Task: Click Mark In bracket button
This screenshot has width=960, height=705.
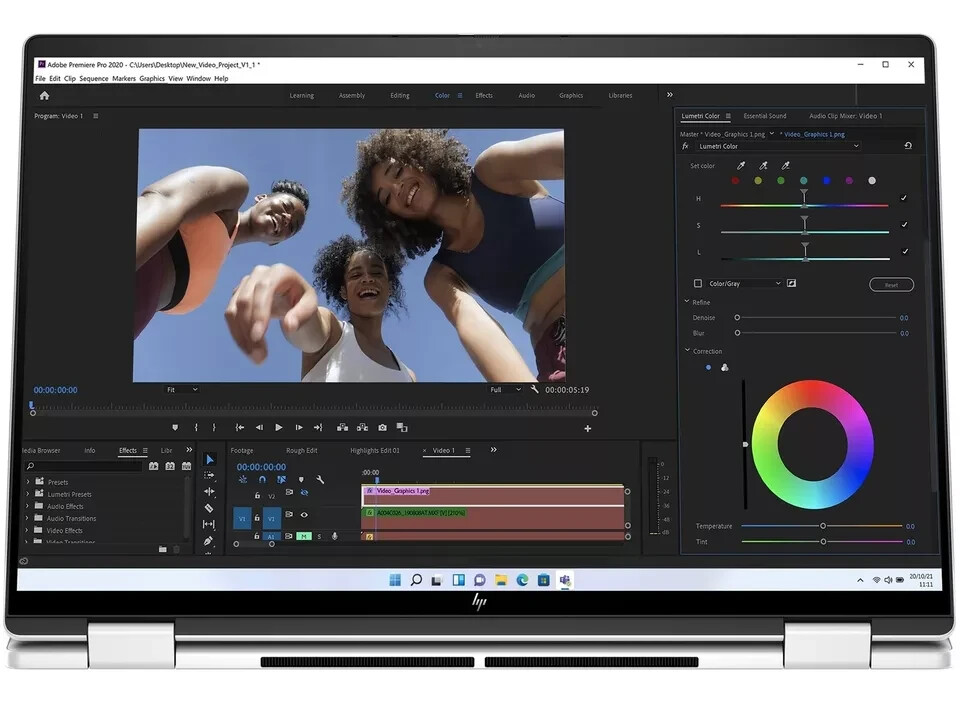Action: (x=196, y=427)
